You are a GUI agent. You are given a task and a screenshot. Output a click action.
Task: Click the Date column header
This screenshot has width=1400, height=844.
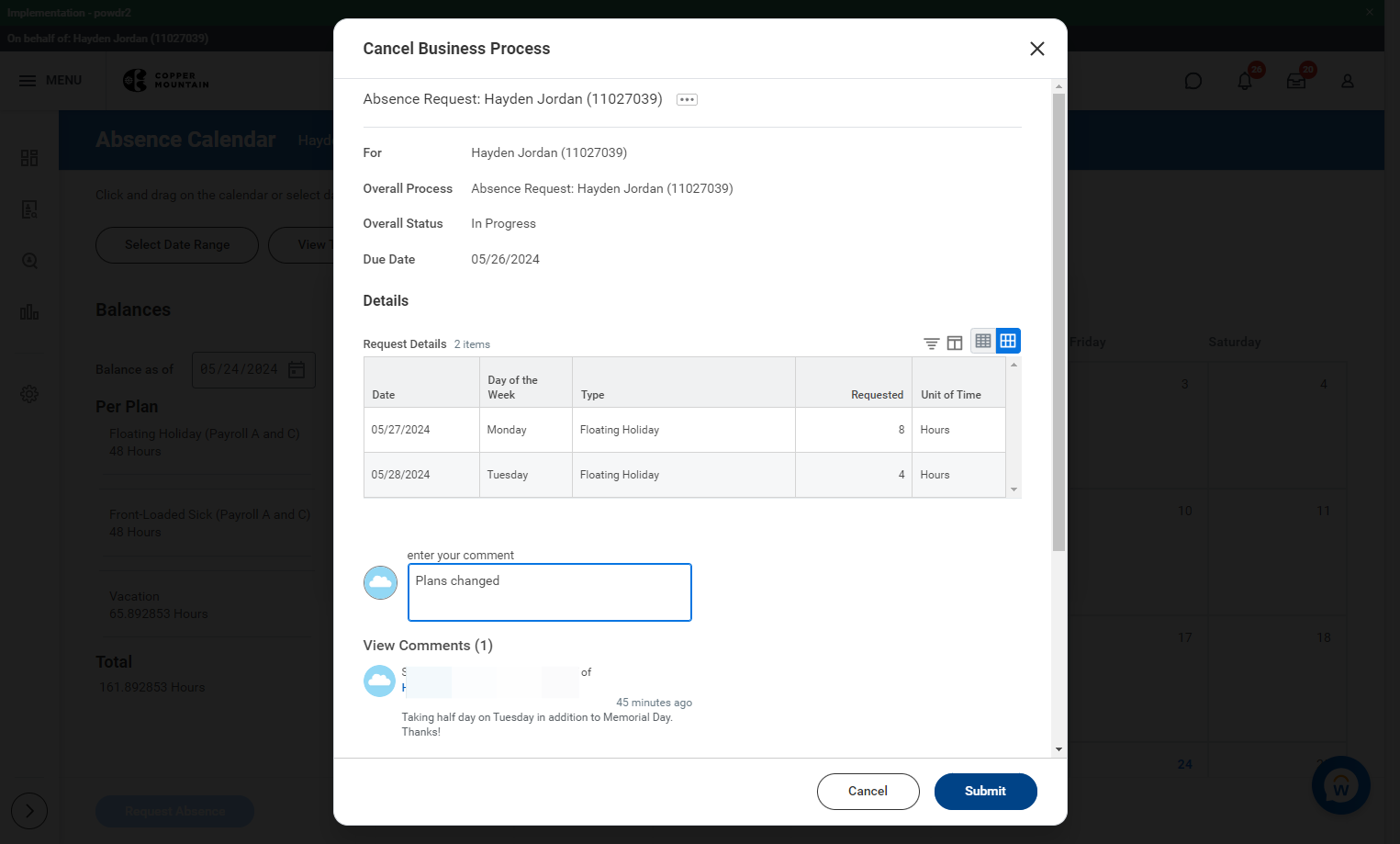pyautogui.click(x=421, y=383)
